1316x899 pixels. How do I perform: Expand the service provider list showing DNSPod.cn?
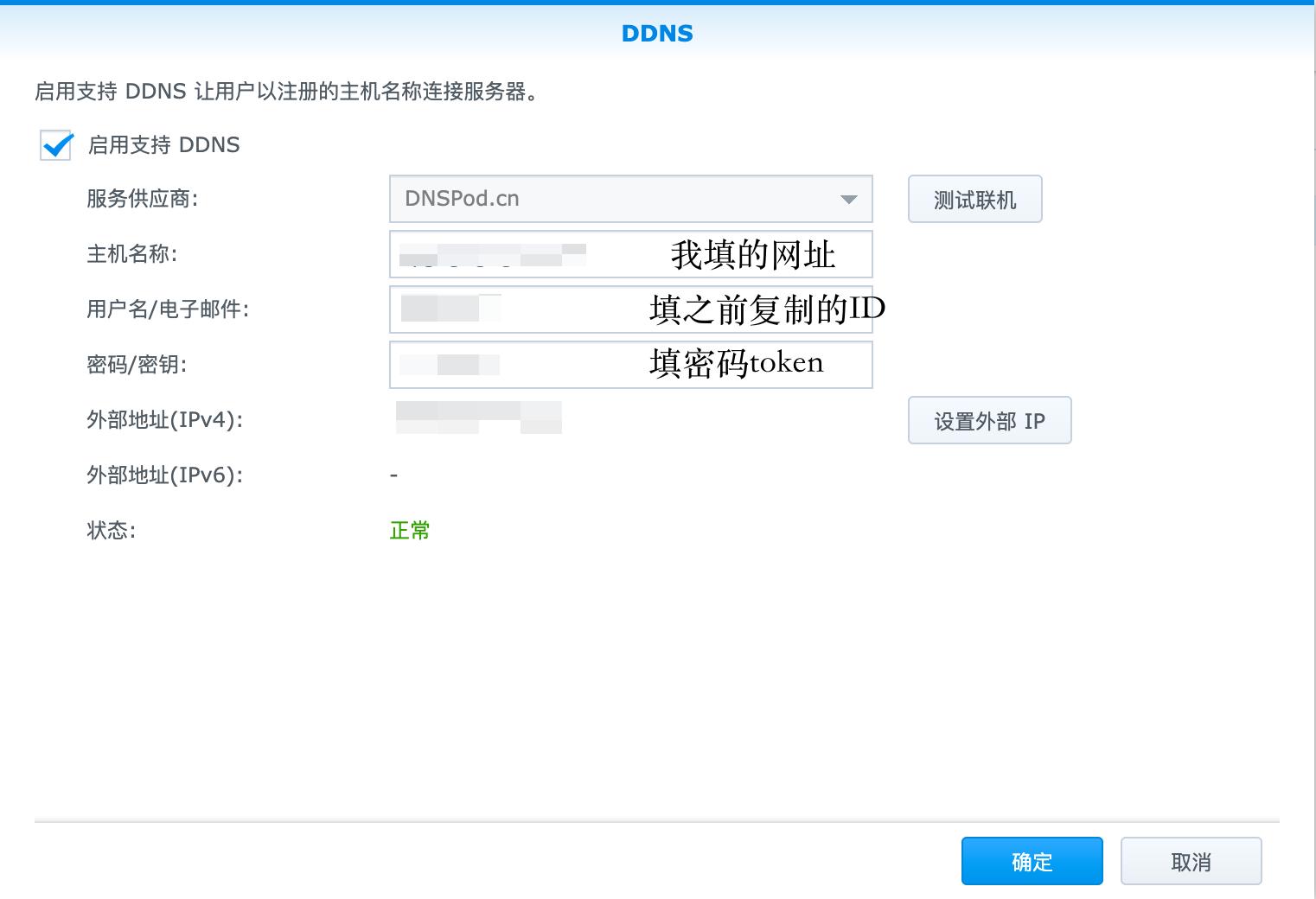click(850, 198)
